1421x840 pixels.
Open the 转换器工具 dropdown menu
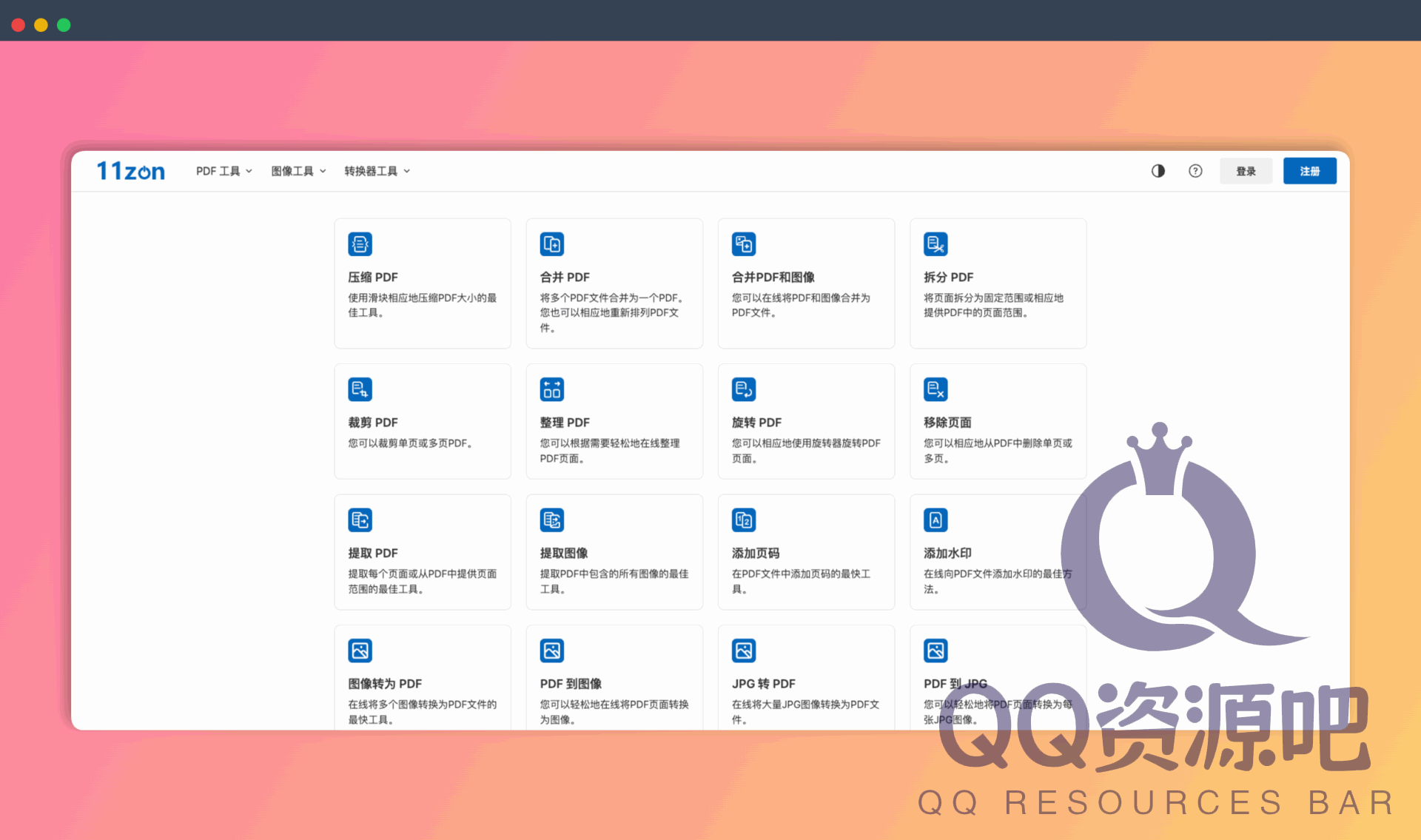pyautogui.click(x=377, y=171)
